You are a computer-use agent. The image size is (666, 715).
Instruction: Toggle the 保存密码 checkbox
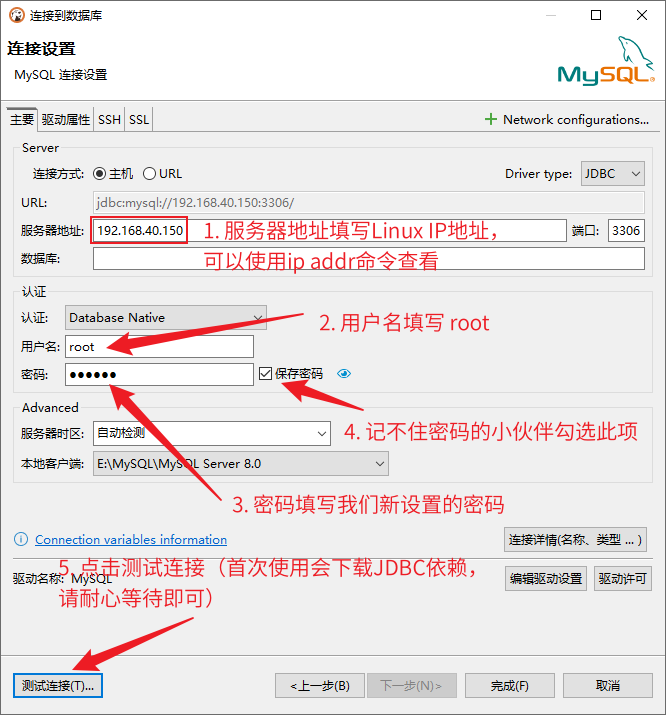265,374
